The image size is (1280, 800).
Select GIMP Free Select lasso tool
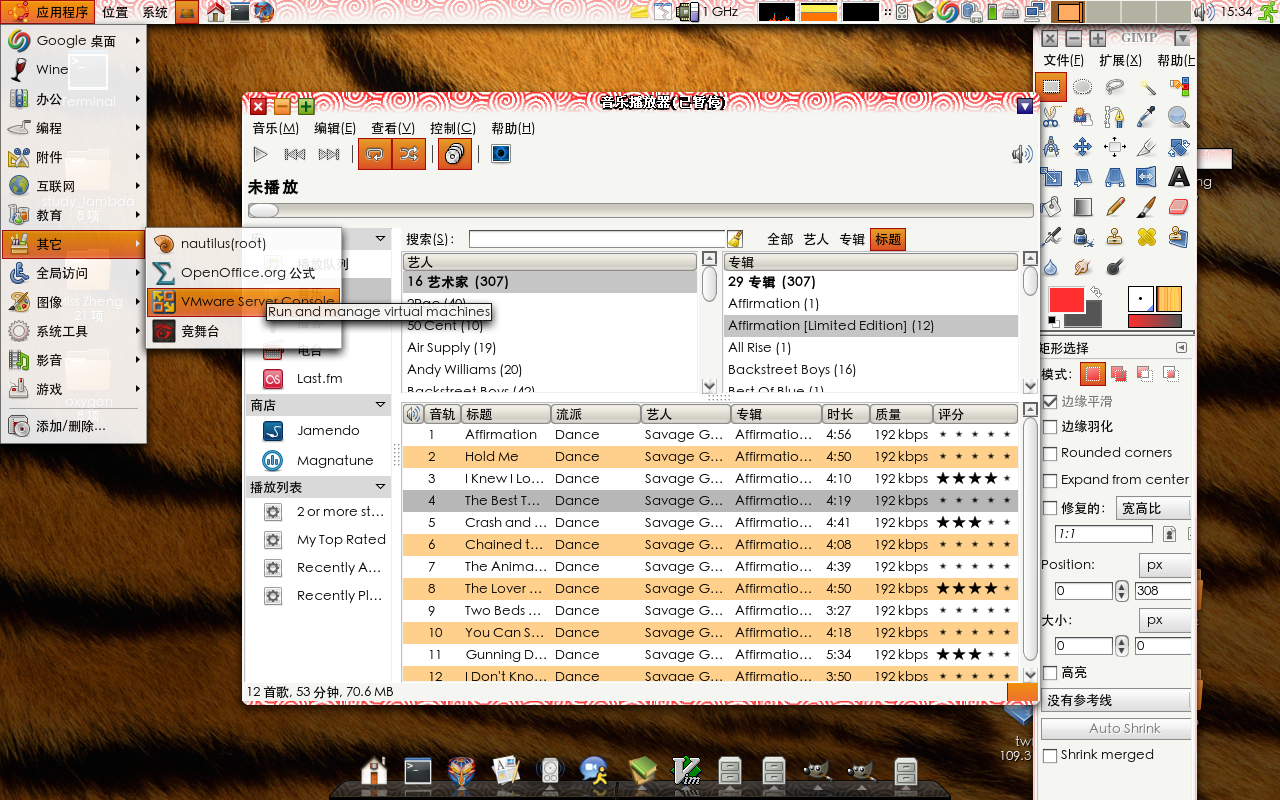(1115, 87)
